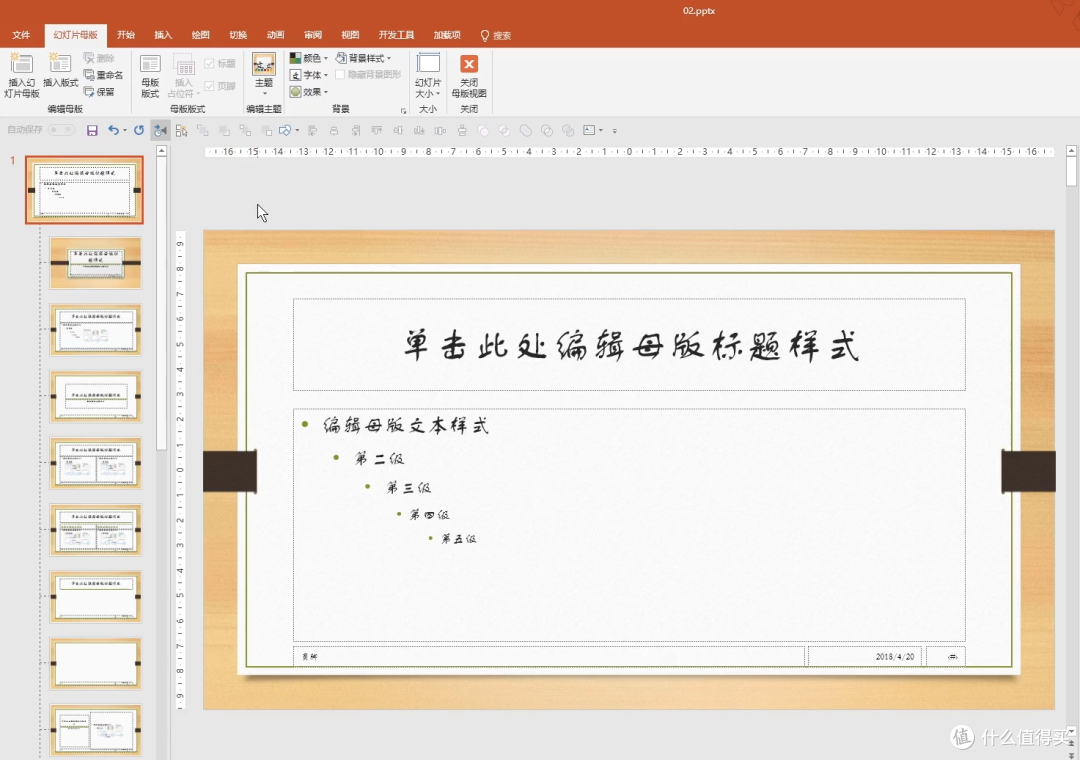
Task: Click the Close Master View red X icon
Action: [x=469, y=64]
